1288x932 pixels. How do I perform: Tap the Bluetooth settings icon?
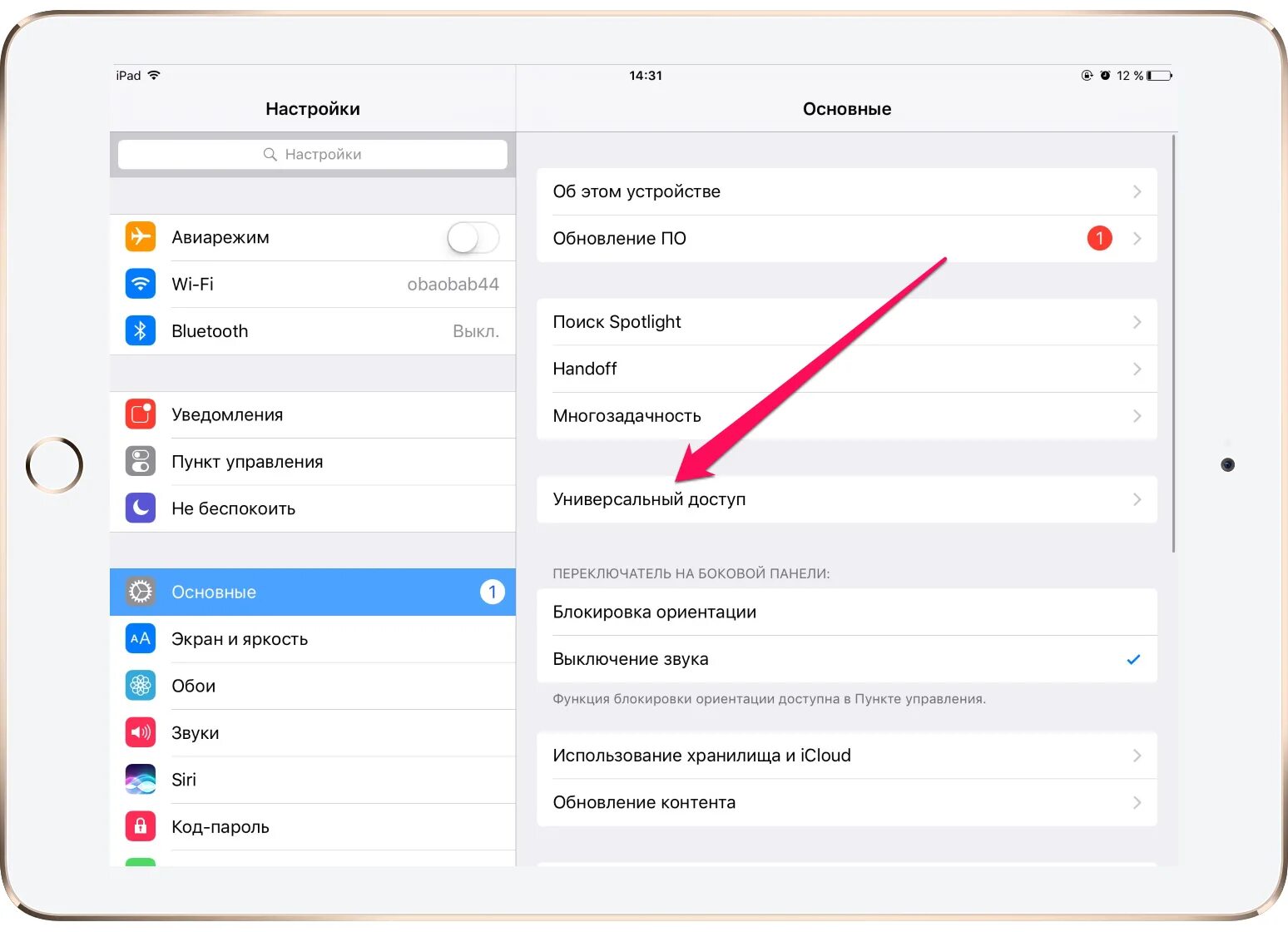(x=141, y=331)
